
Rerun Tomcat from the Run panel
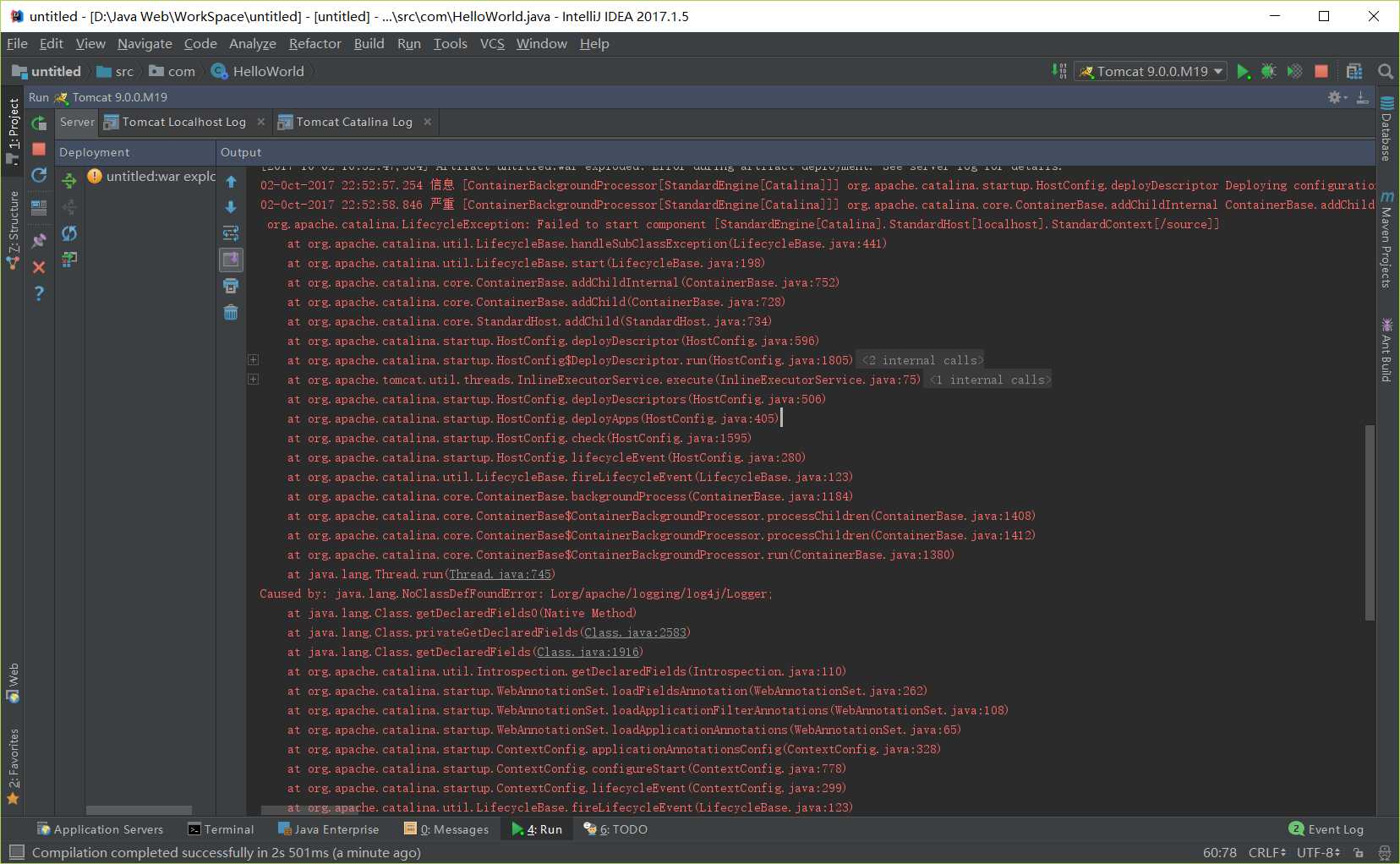pyautogui.click(x=39, y=123)
